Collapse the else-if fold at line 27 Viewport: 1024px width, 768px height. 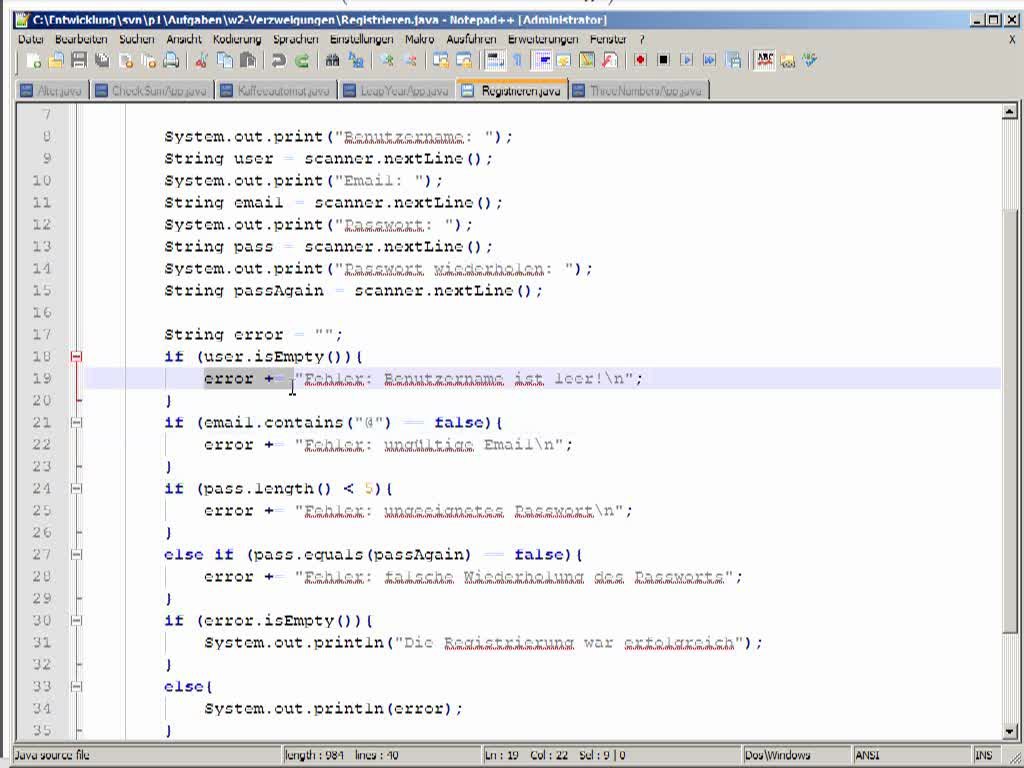coord(76,554)
